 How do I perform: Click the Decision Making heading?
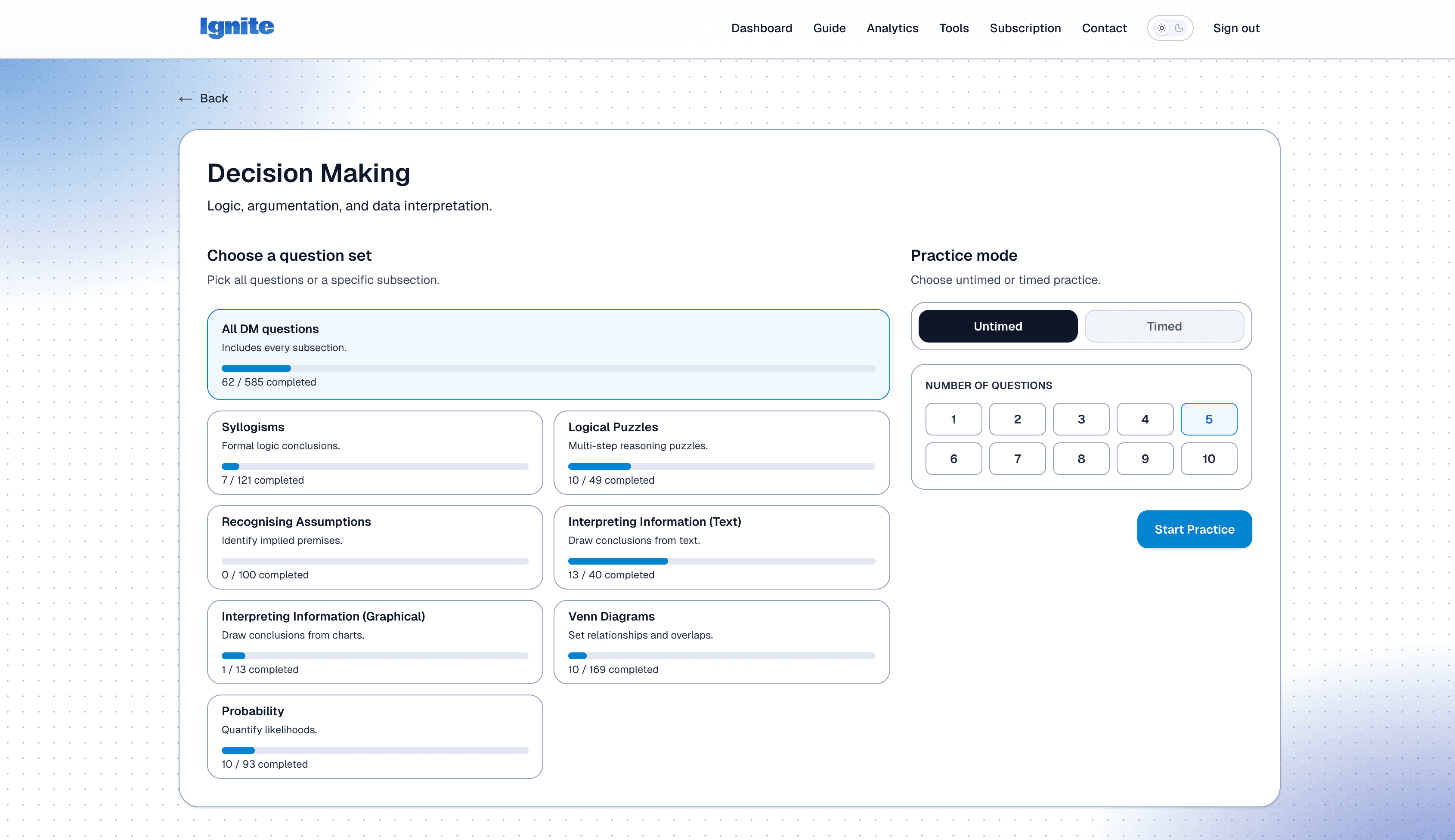click(x=308, y=173)
